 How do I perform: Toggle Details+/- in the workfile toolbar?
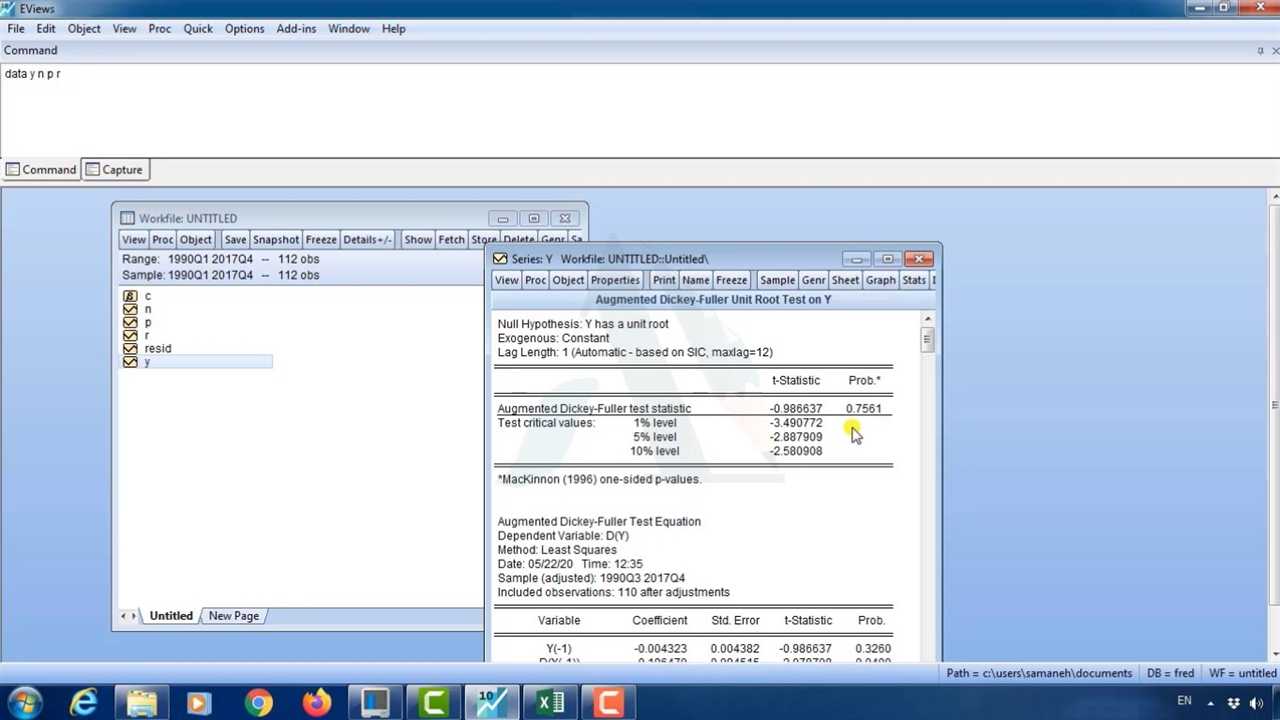[x=367, y=240]
